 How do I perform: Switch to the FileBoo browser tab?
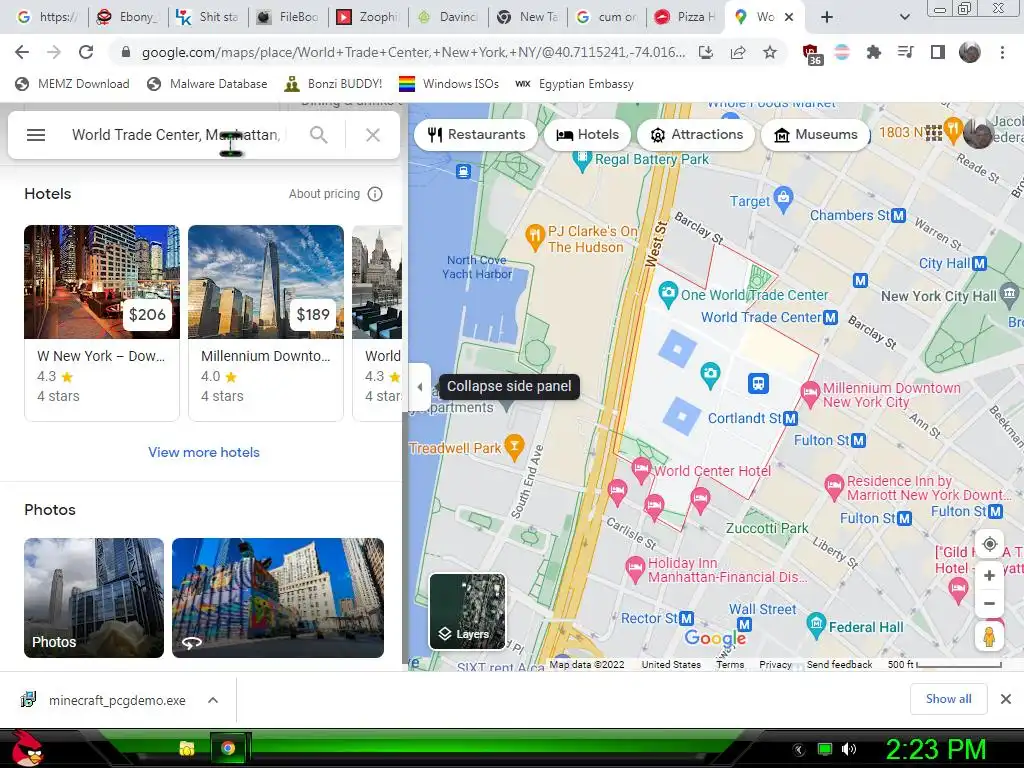pos(287,17)
